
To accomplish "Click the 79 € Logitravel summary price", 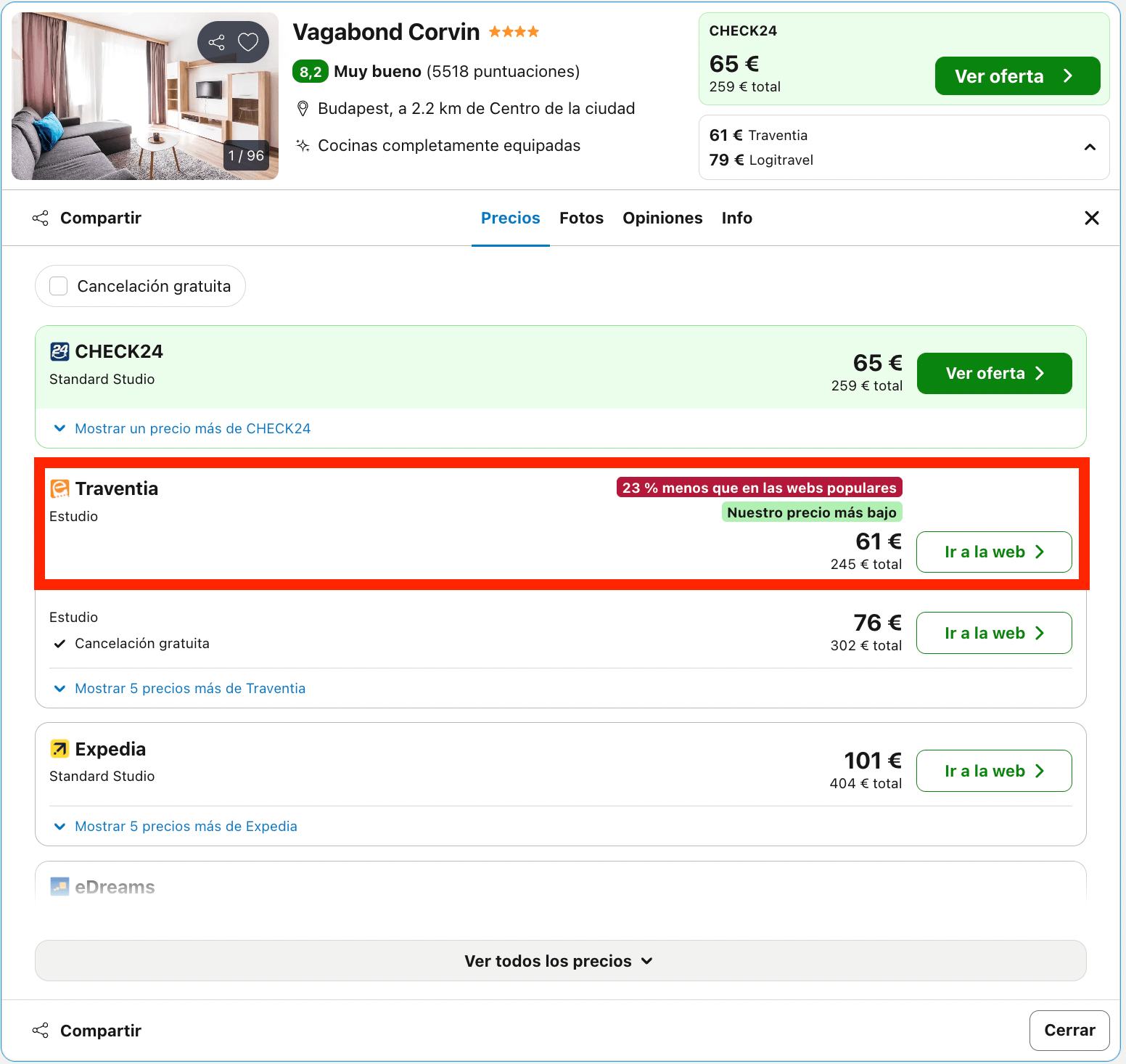I will (x=761, y=160).
